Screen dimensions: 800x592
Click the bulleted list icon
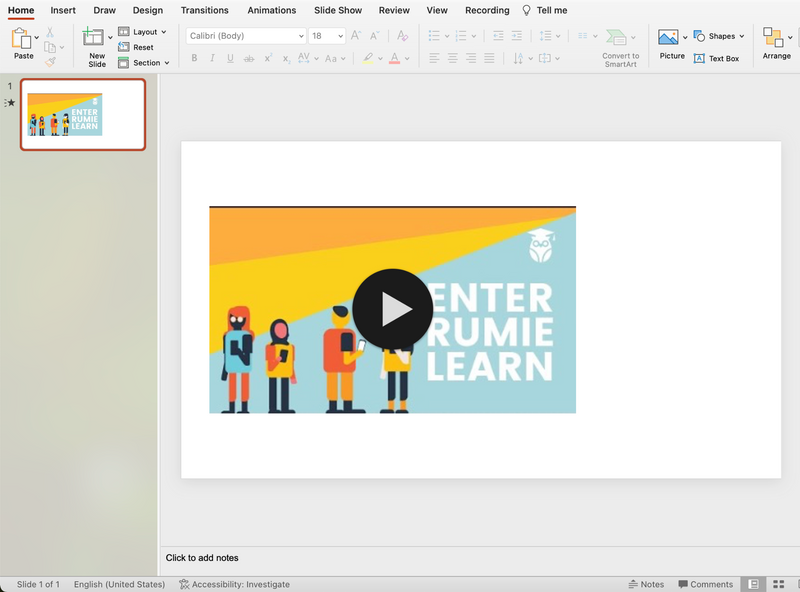[434, 35]
